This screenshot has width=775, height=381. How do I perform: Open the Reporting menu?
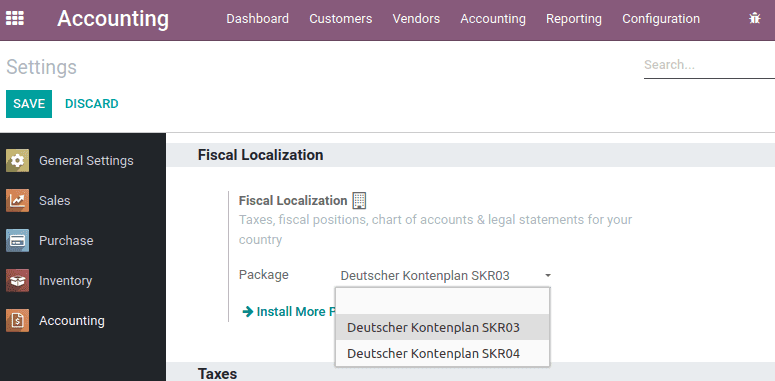click(574, 19)
